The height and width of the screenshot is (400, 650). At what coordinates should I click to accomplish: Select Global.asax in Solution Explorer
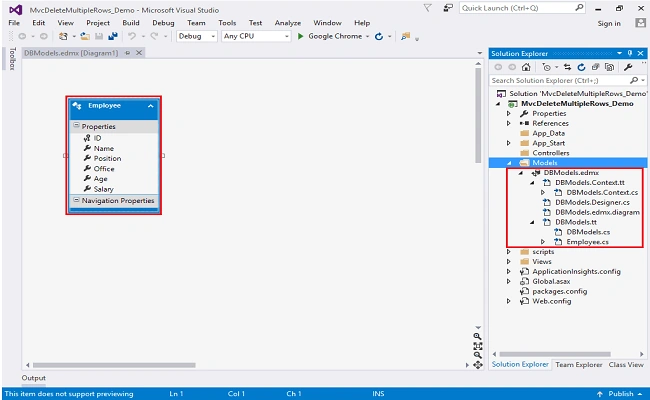pos(551,281)
